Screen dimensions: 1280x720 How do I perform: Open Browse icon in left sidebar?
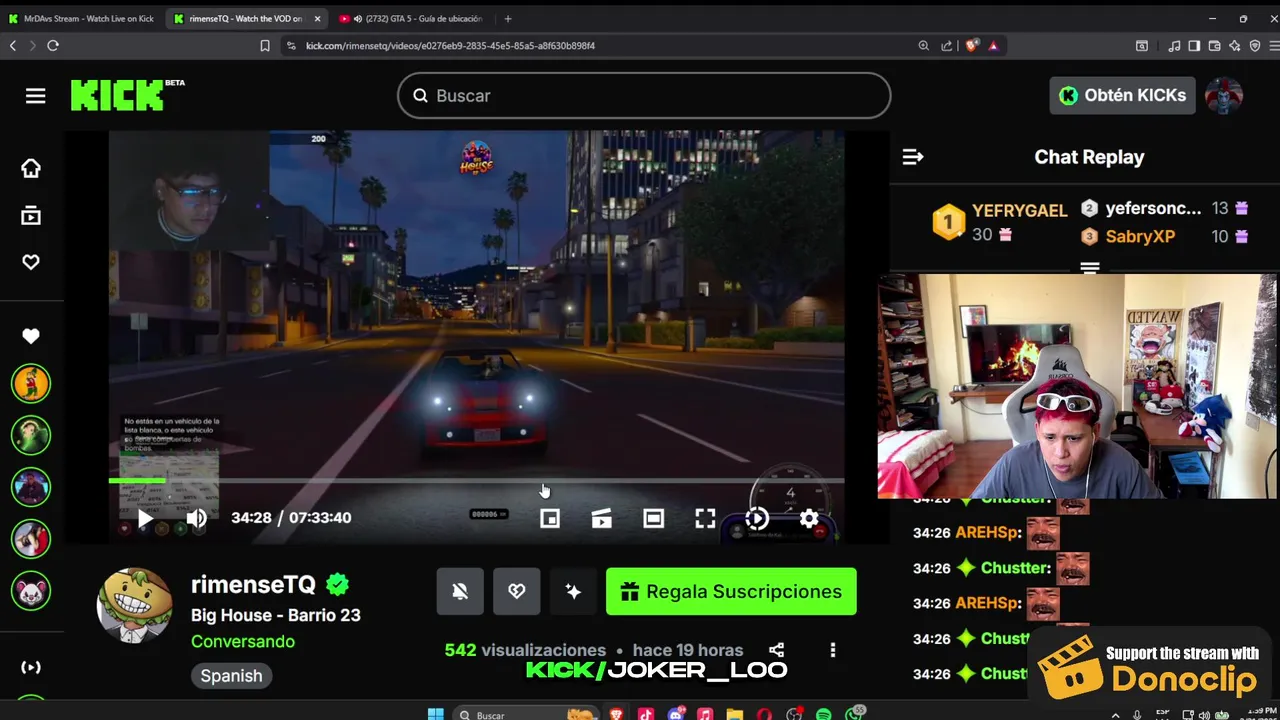[x=31, y=215]
